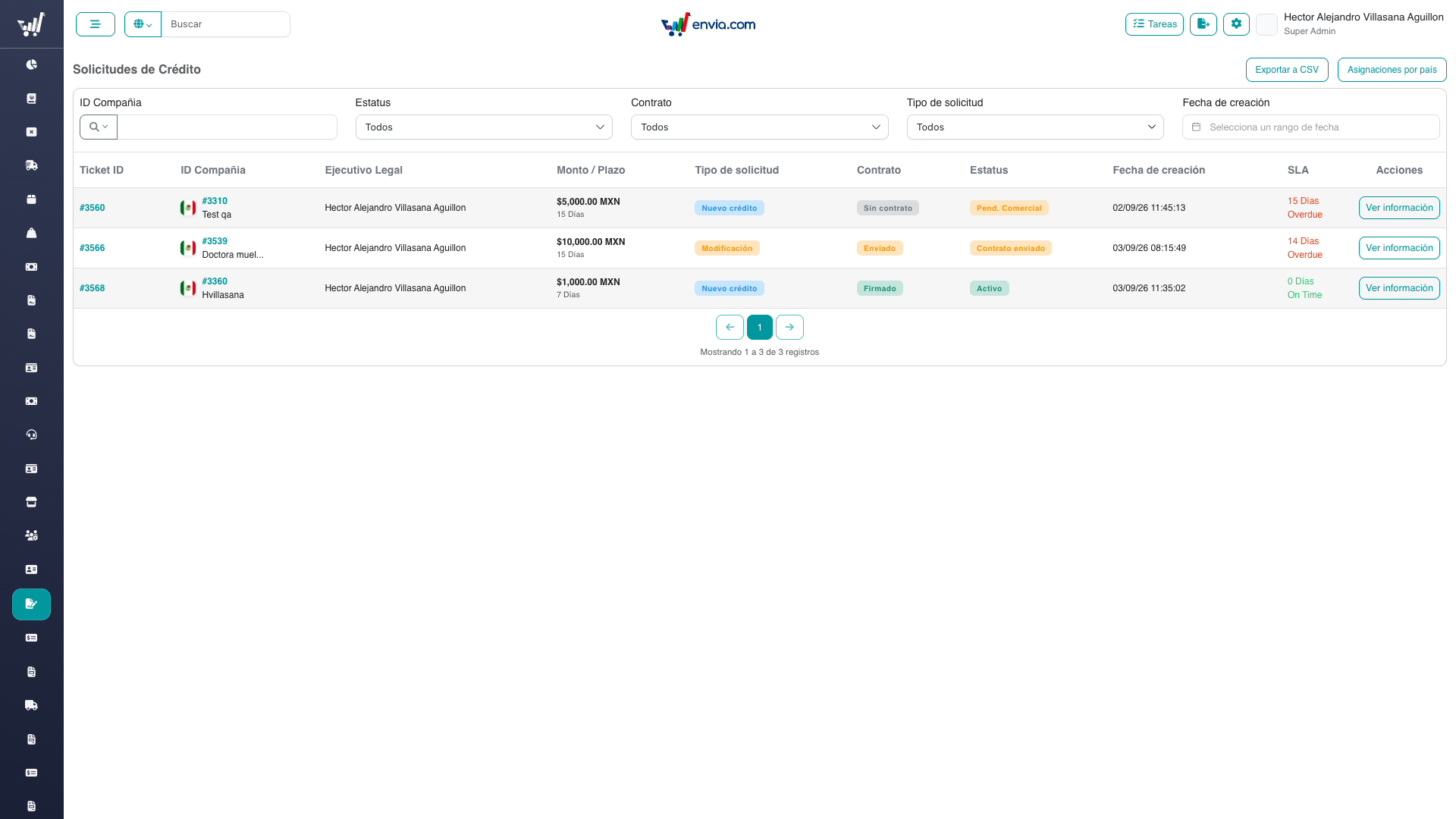Open ticket link #3560
1456x819 pixels.
pos(93,208)
